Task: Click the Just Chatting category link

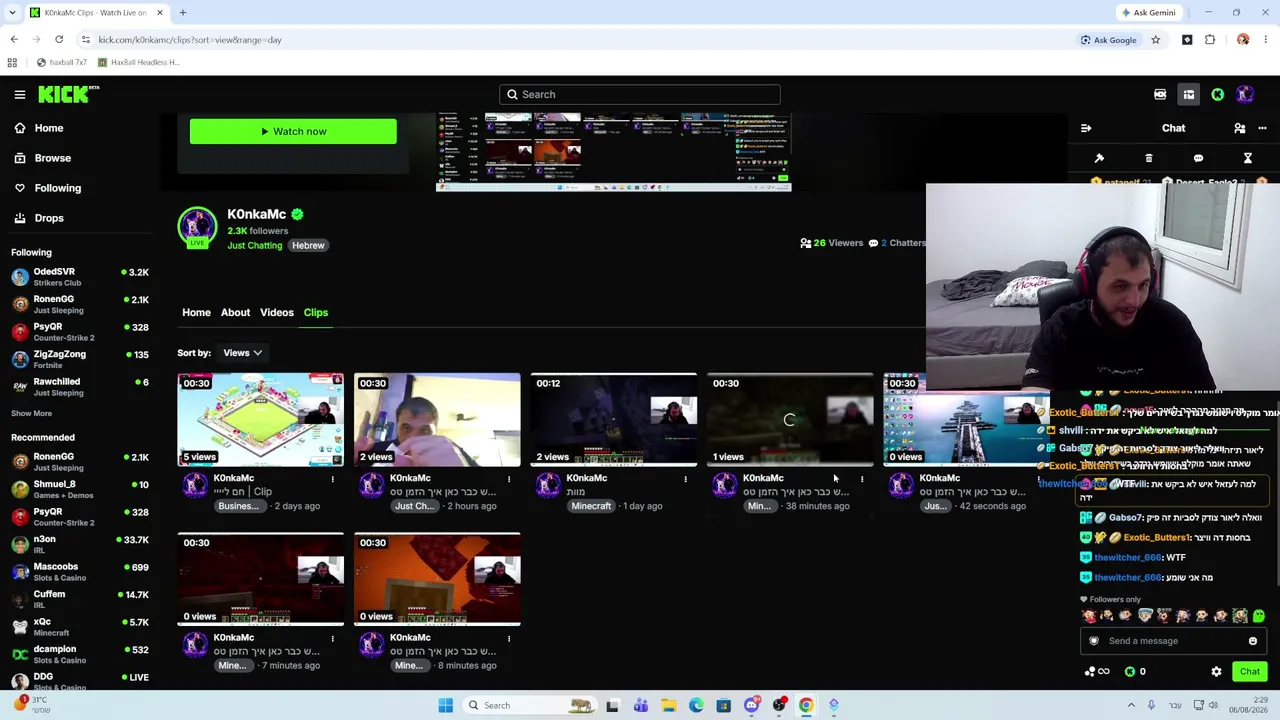Action: point(254,246)
